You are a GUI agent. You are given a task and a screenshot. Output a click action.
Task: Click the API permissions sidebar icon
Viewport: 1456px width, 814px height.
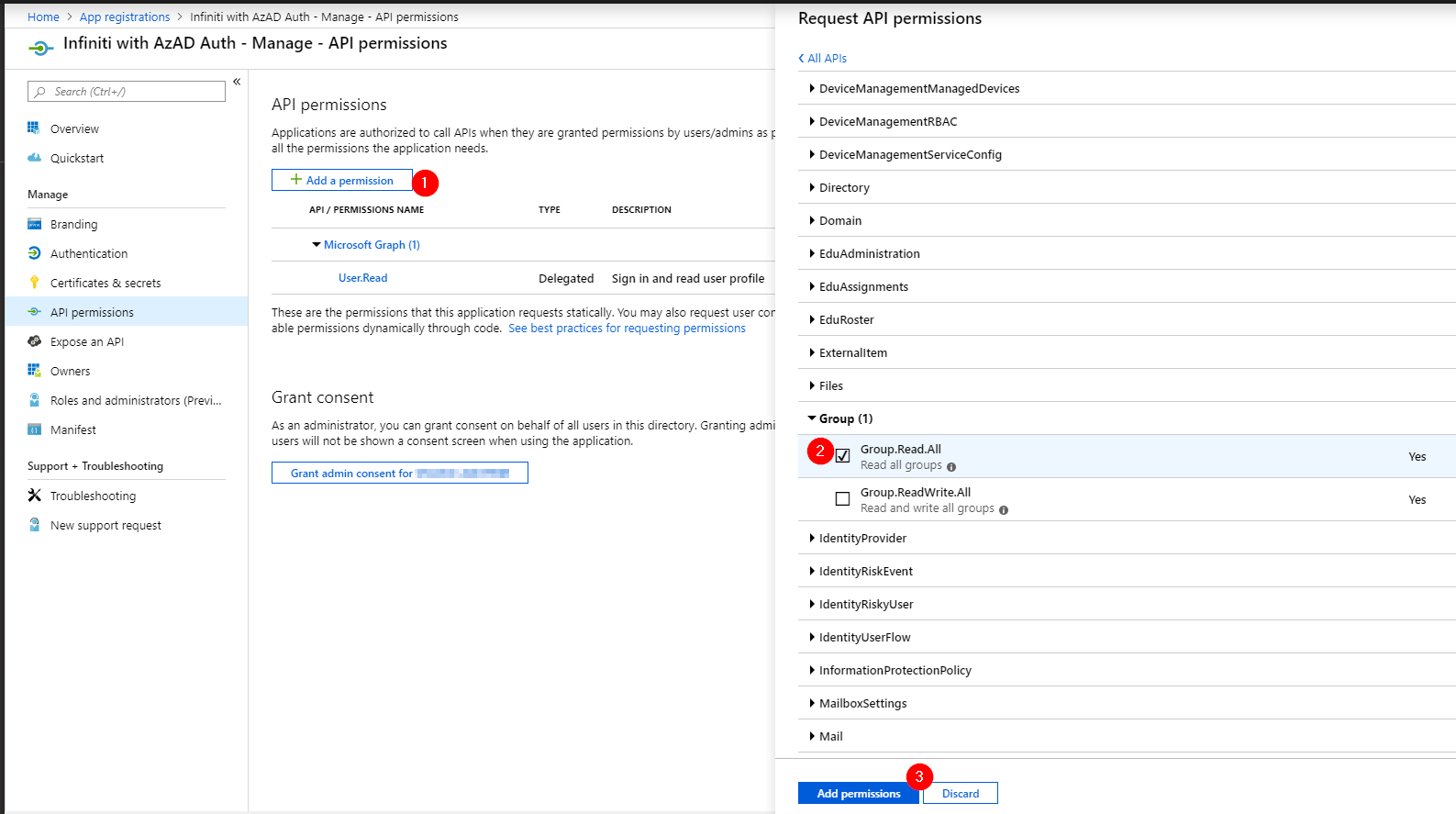point(34,312)
